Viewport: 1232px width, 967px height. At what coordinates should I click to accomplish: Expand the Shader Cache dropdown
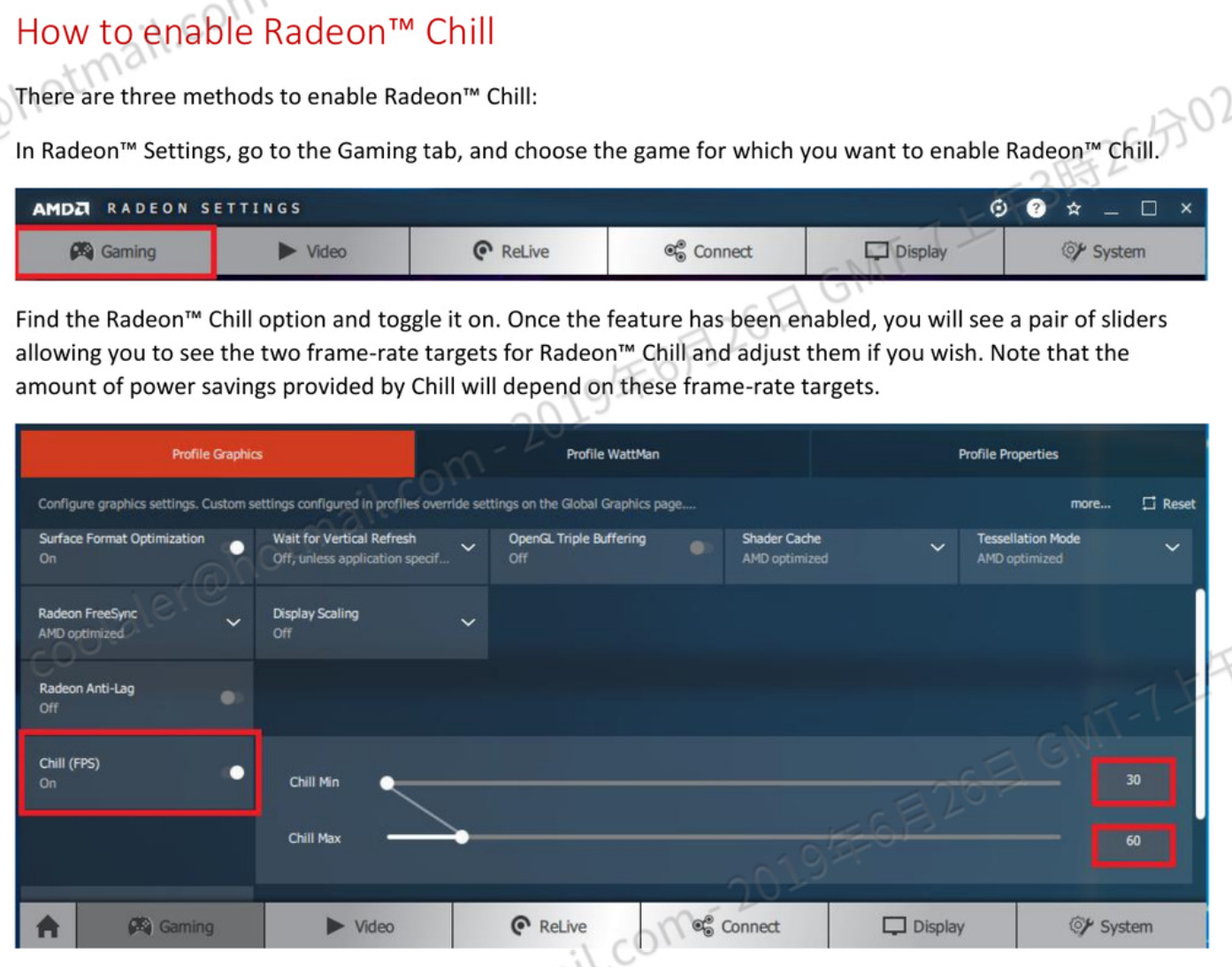[x=937, y=548]
